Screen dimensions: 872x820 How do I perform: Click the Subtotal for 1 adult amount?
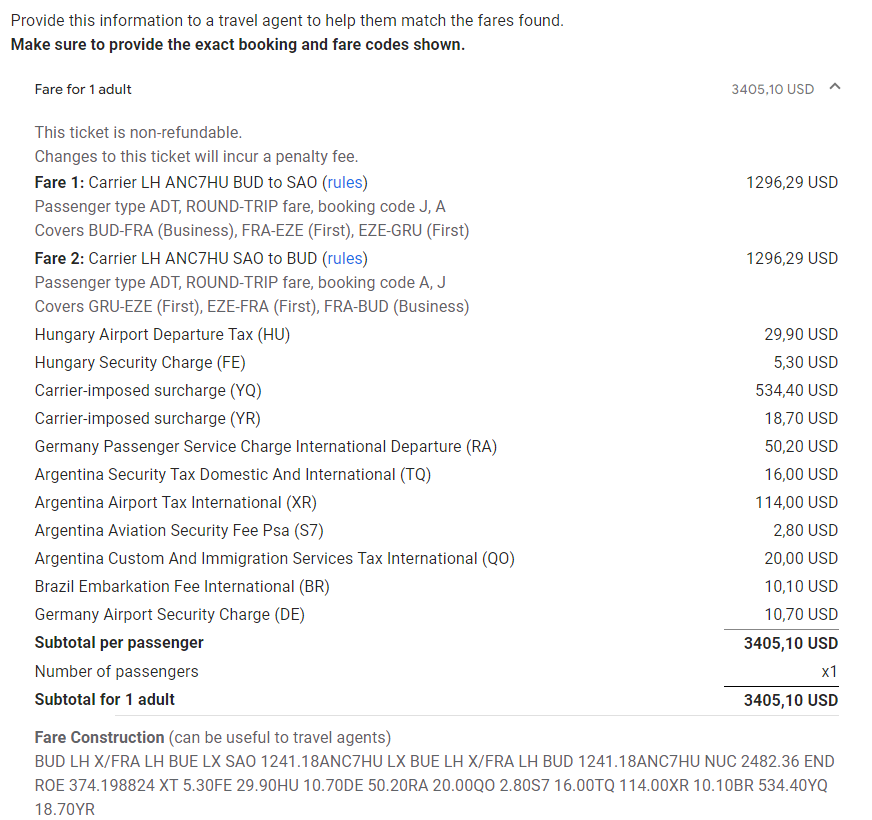[791, 700]
